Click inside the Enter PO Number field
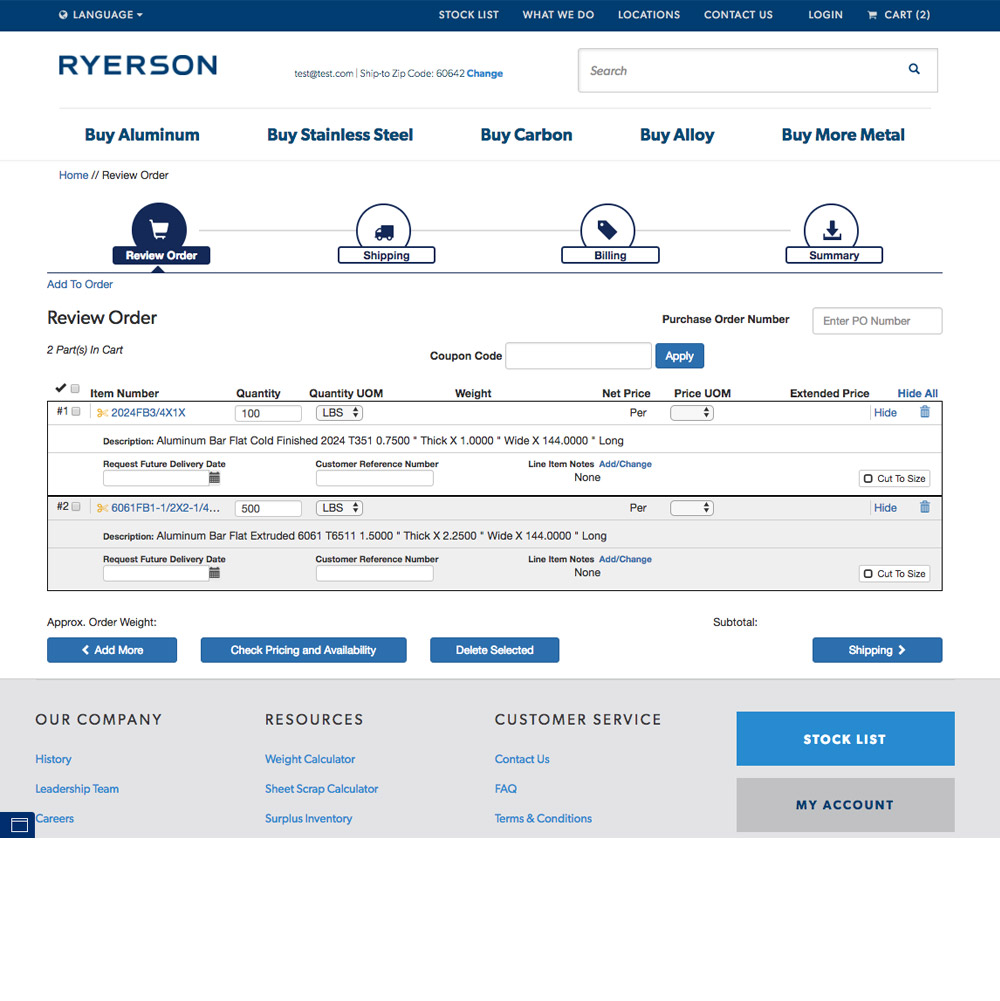 tap(877, 320)
